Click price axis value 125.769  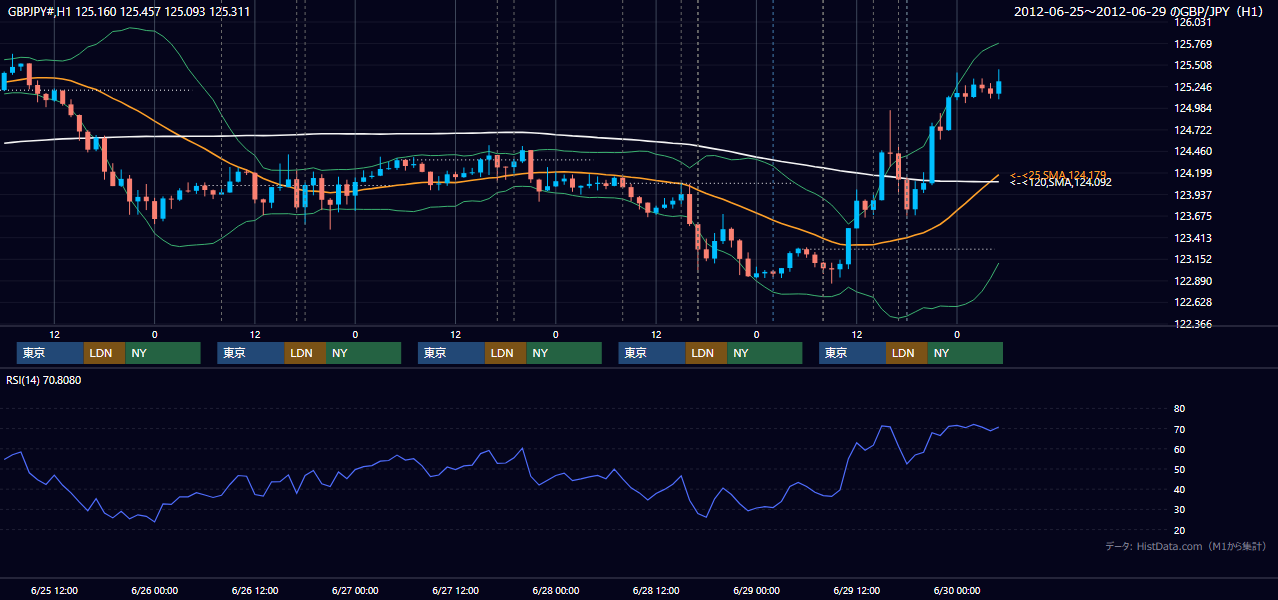point(1192,44)
